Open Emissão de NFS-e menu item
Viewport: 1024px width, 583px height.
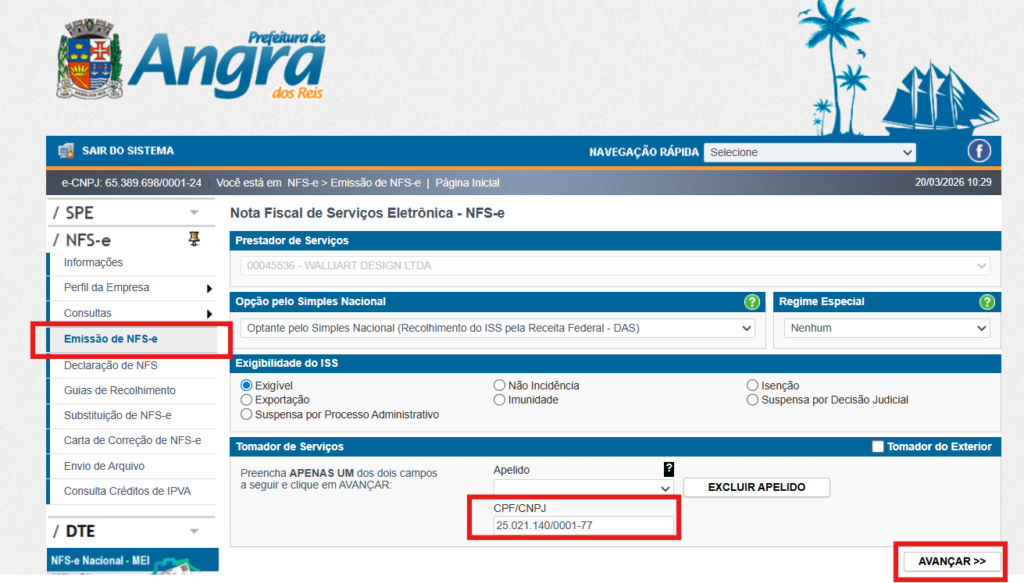111,339
